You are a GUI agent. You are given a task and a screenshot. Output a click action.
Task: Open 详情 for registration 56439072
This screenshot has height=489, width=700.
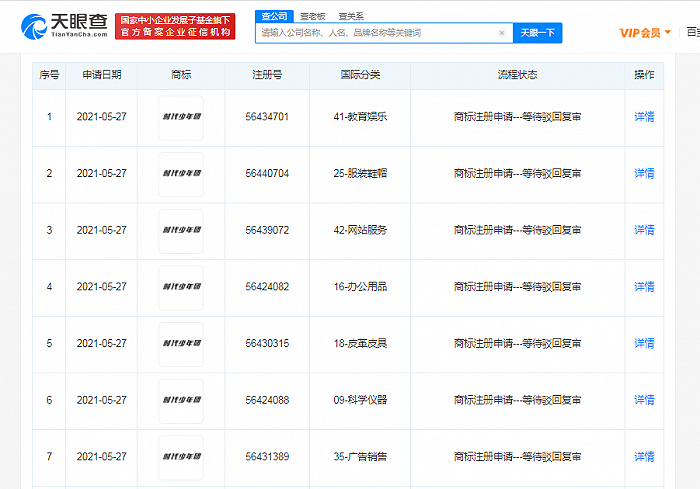tap(644, 230)
